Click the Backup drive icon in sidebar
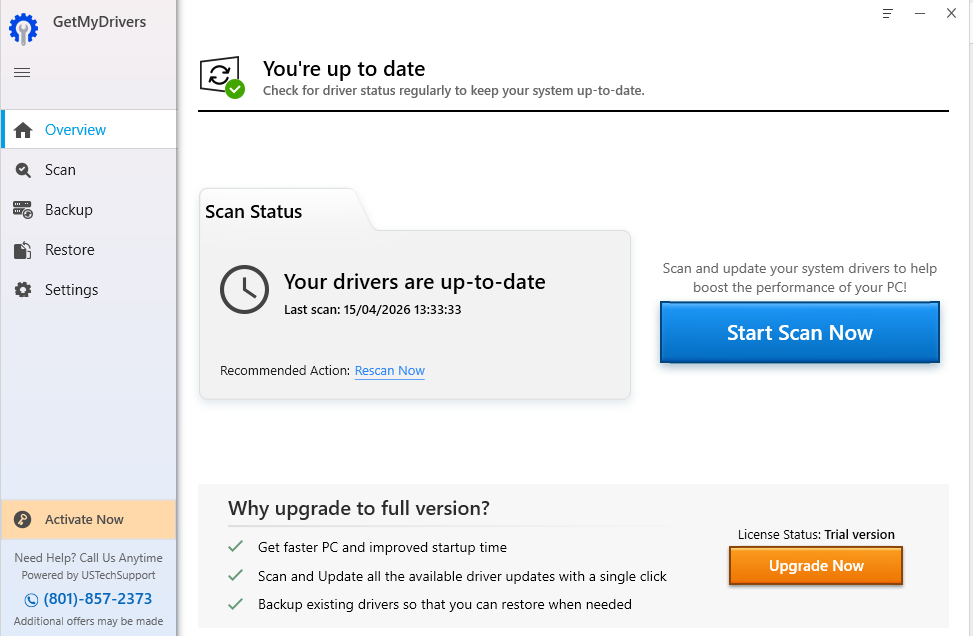Image resolution: width=973 pixels, height=636 pixels. [x=23, y=210]
